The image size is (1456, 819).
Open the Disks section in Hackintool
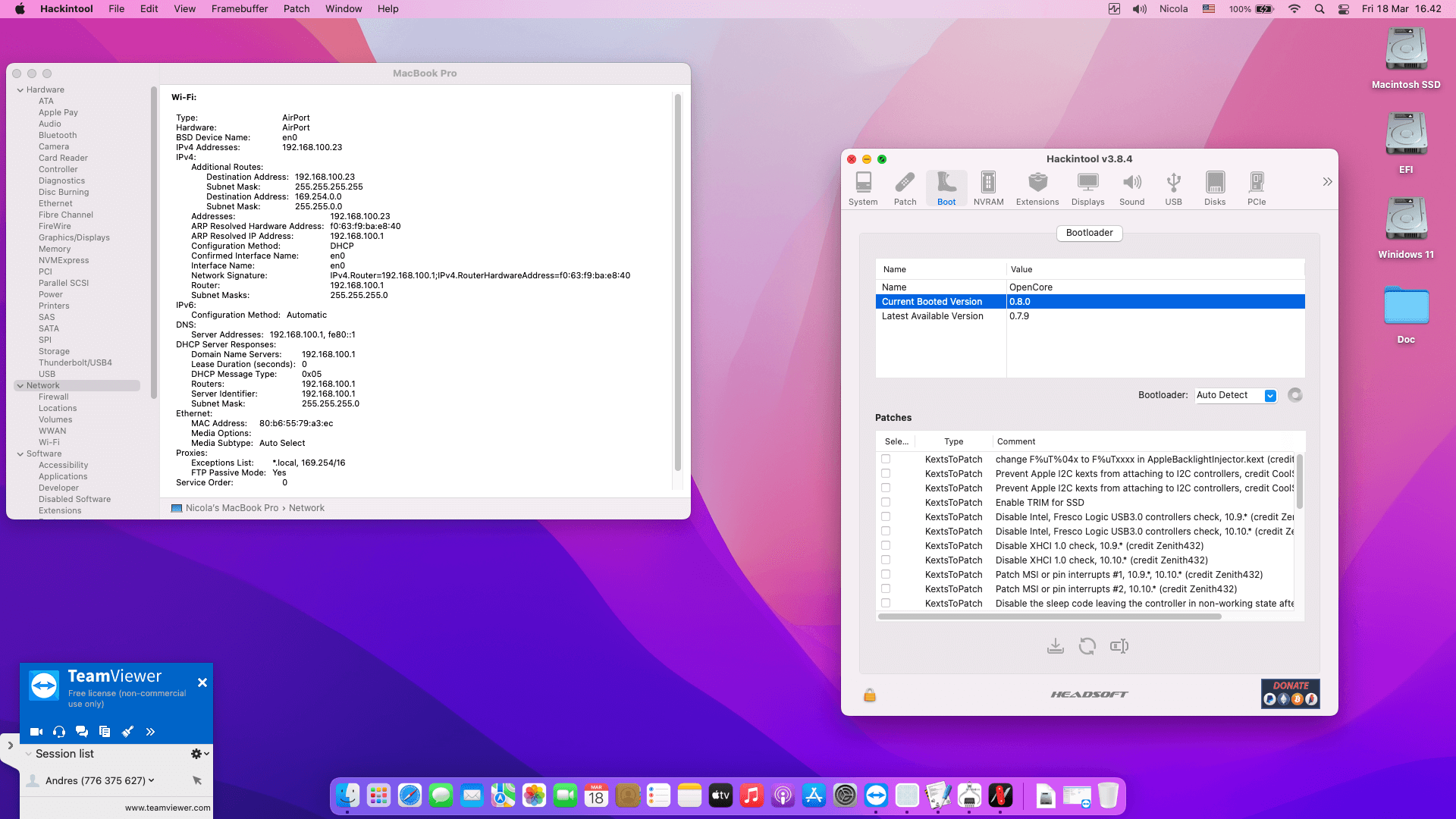1215,188
